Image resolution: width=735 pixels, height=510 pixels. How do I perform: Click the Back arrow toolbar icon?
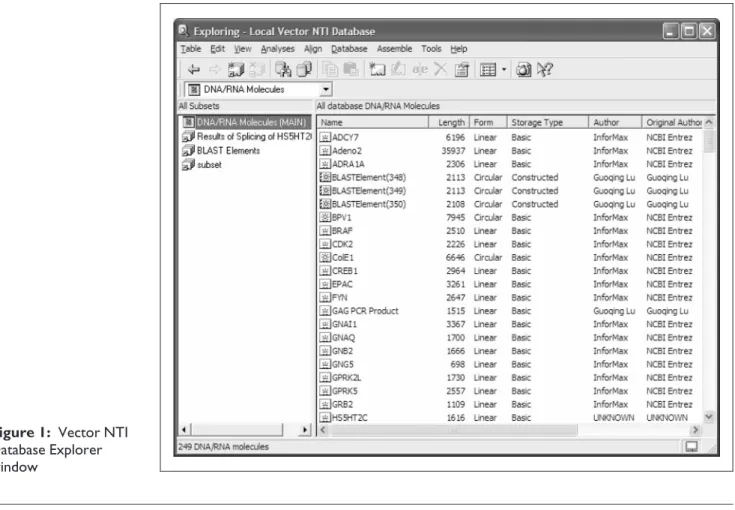[194, 70]
